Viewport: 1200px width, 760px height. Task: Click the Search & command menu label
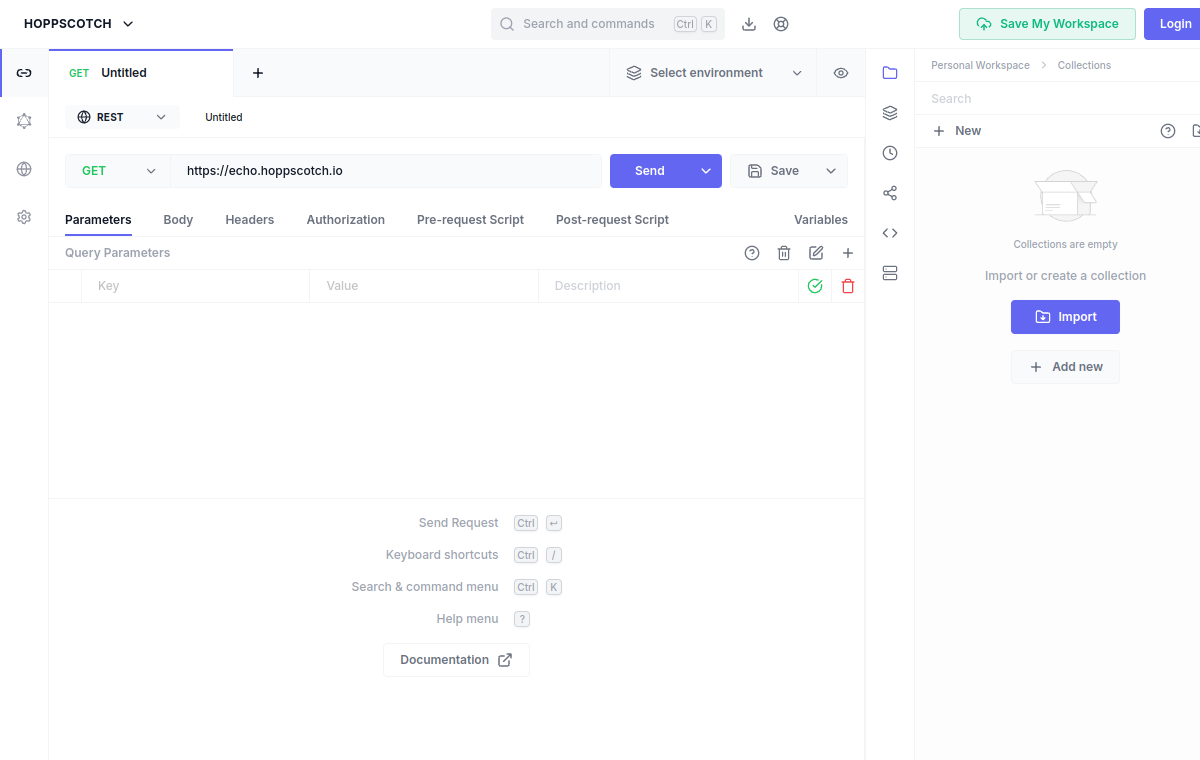(x=425, y=587)
